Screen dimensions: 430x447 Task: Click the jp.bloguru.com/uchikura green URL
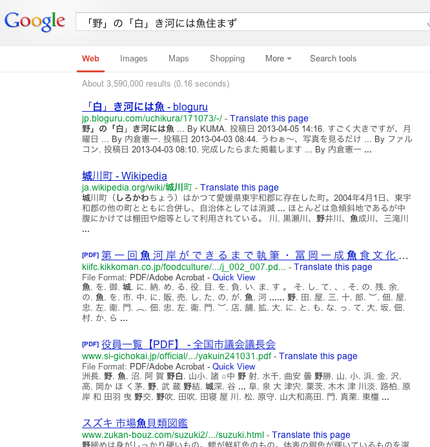(152, 118)
